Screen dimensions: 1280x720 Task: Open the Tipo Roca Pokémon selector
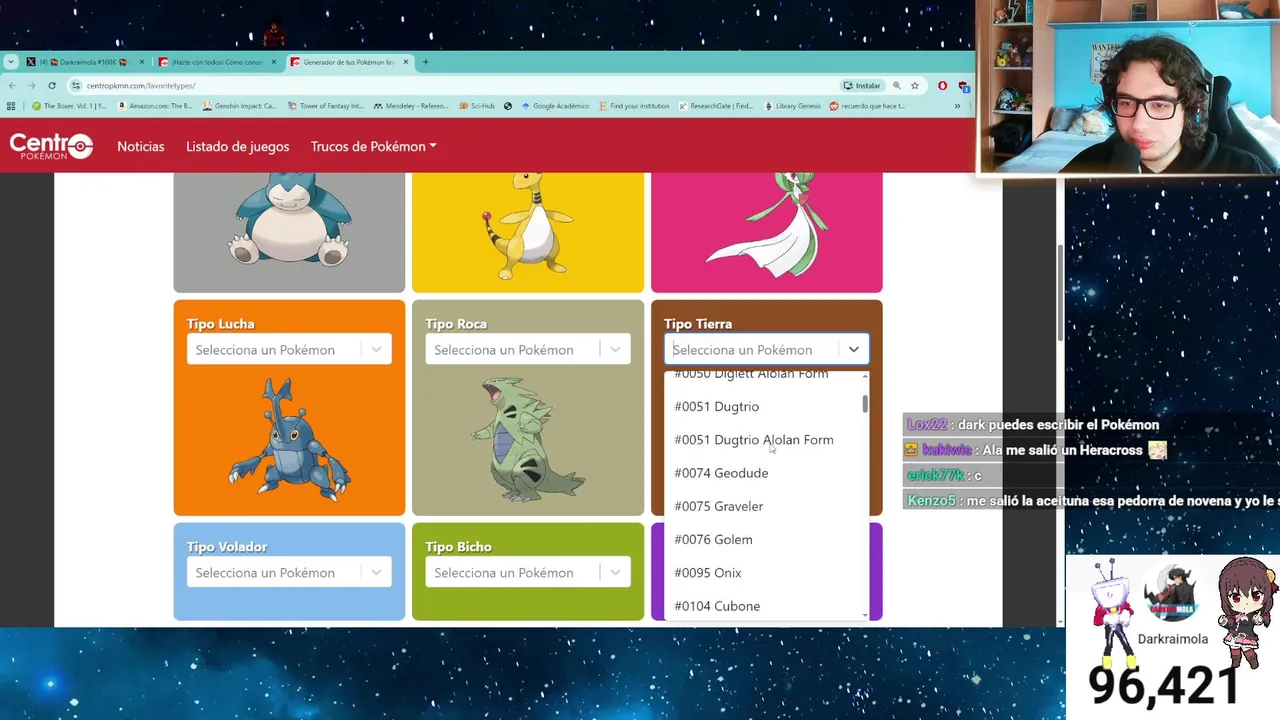click(x=528, y=349)
